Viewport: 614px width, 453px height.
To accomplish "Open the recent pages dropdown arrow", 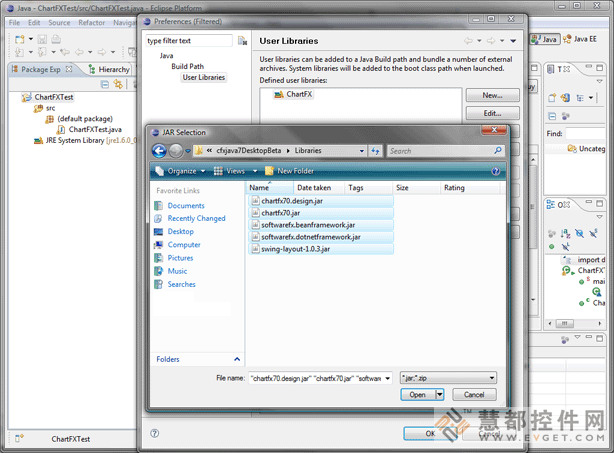I will pyautogui.click(x=188, y=151).
